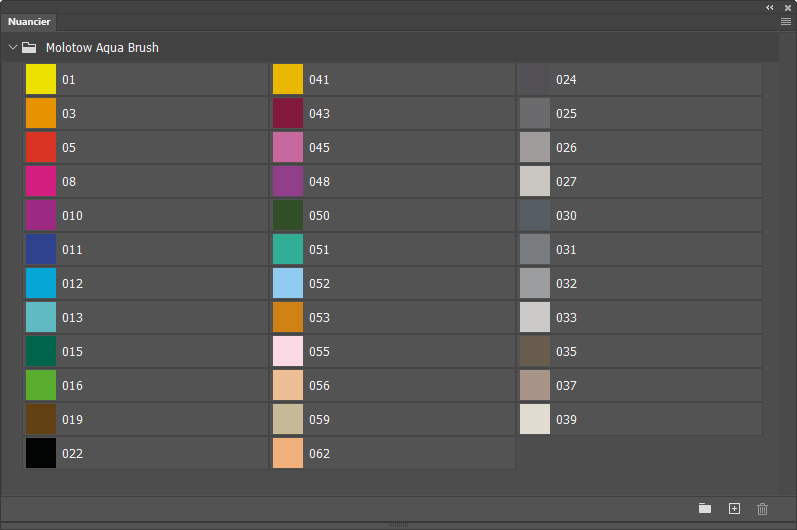This screenshot has height=530, width=797.
Task: Select the light warm gray swatch 027
Action: point(535,181)
